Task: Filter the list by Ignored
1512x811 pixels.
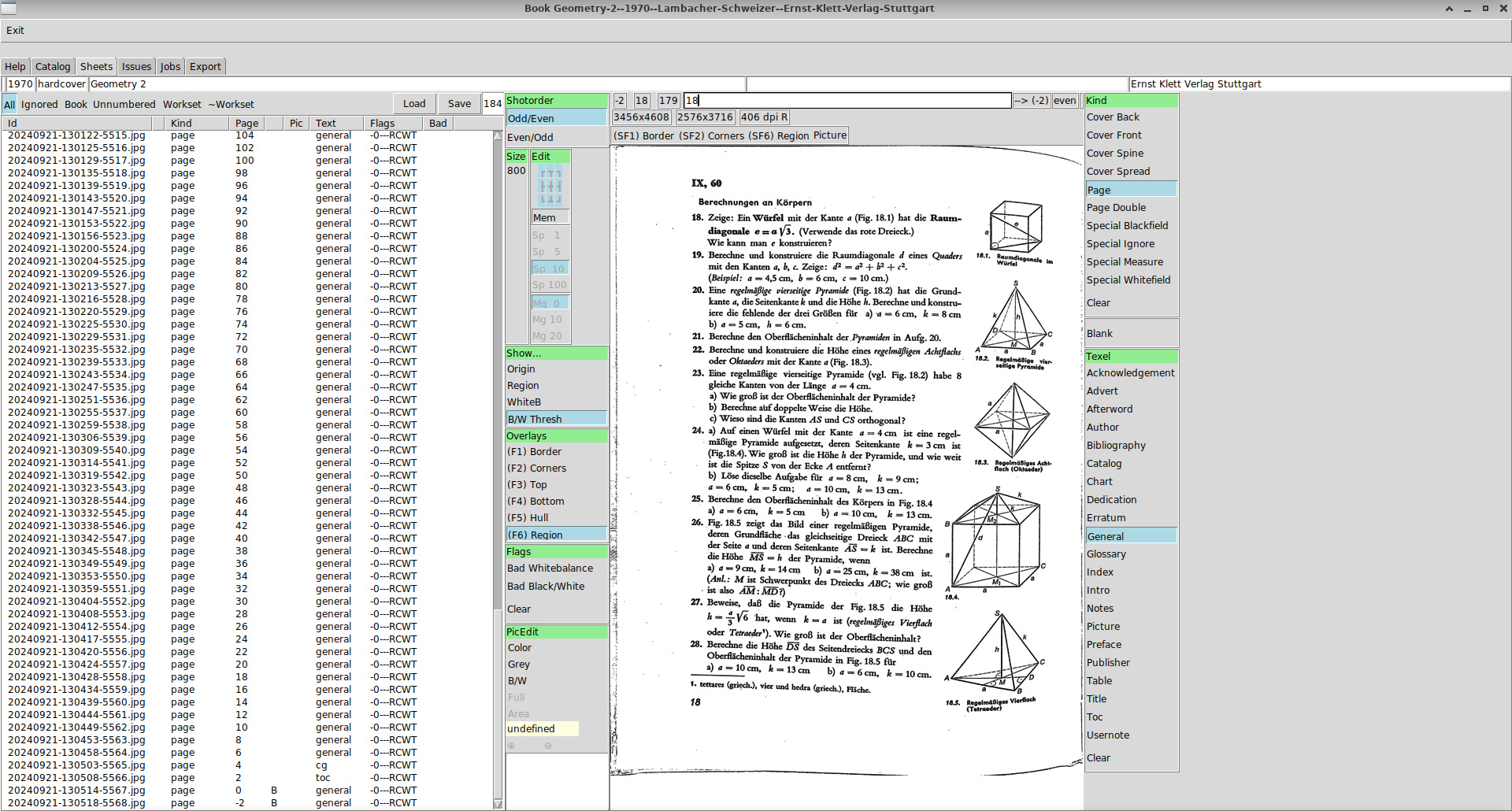Action: [x=39, y=105]
